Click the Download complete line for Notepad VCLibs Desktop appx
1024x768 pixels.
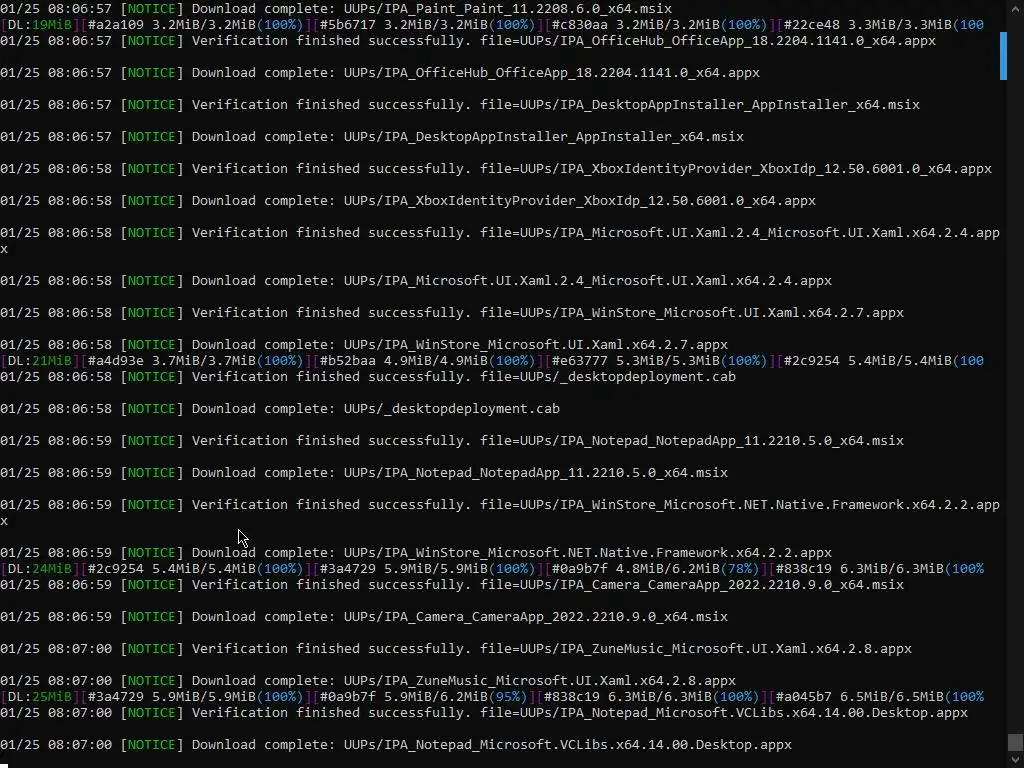pyautogui.click(x=396, y=745)
